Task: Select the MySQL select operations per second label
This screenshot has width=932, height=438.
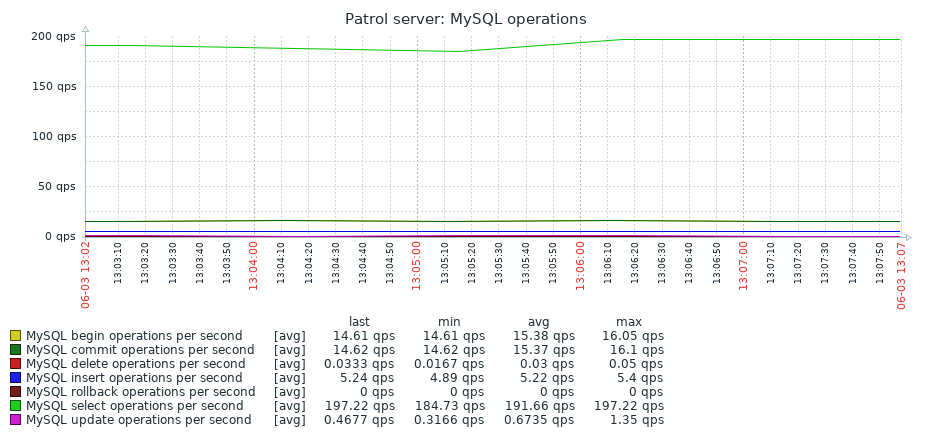Action: (x=134, y=406)
